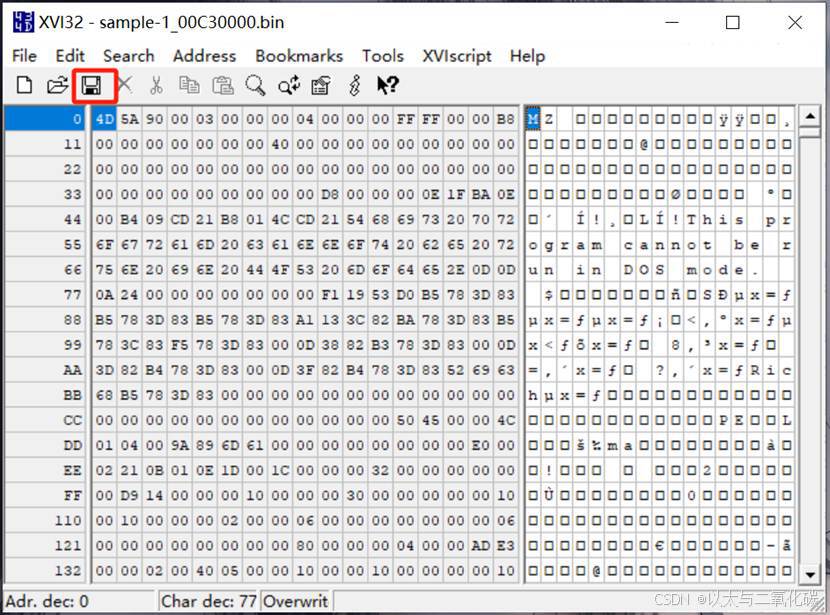Minimize the XVI32 window
The width and height of the screenshot is (830, 615).
pyautogui.click(x=672, y=22)
